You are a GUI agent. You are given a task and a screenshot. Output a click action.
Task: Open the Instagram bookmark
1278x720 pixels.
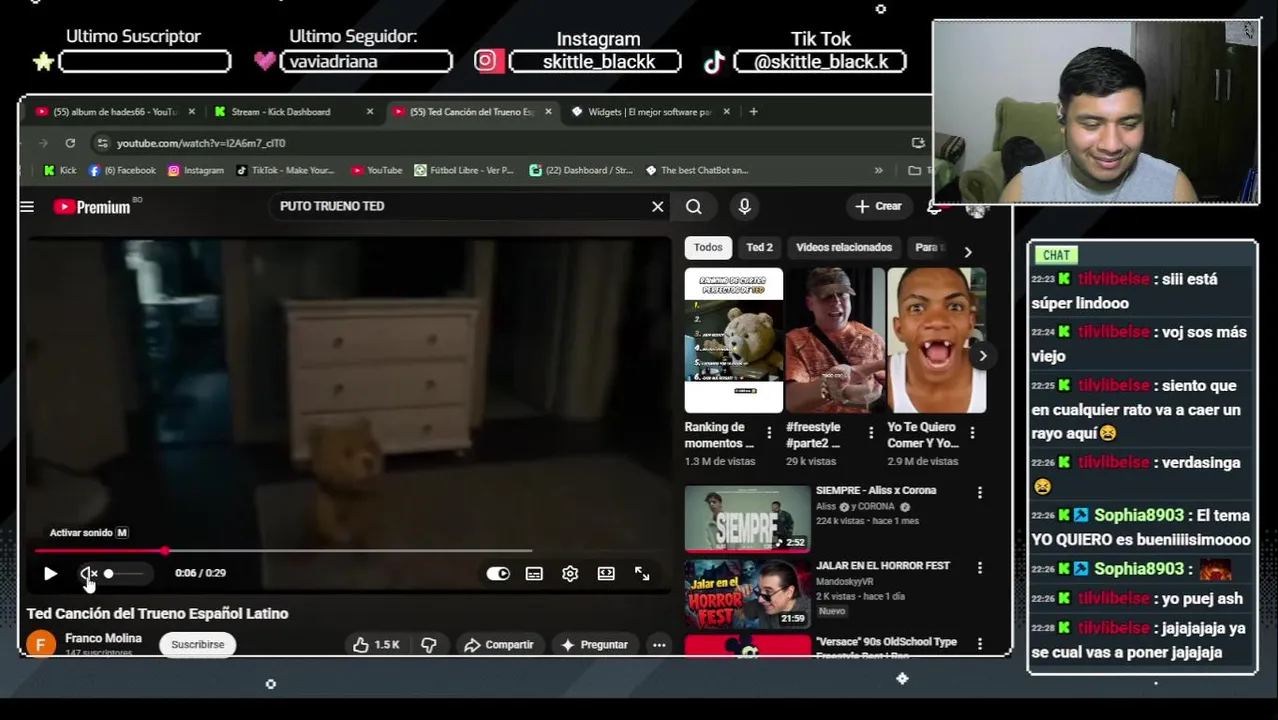(196, 170)
